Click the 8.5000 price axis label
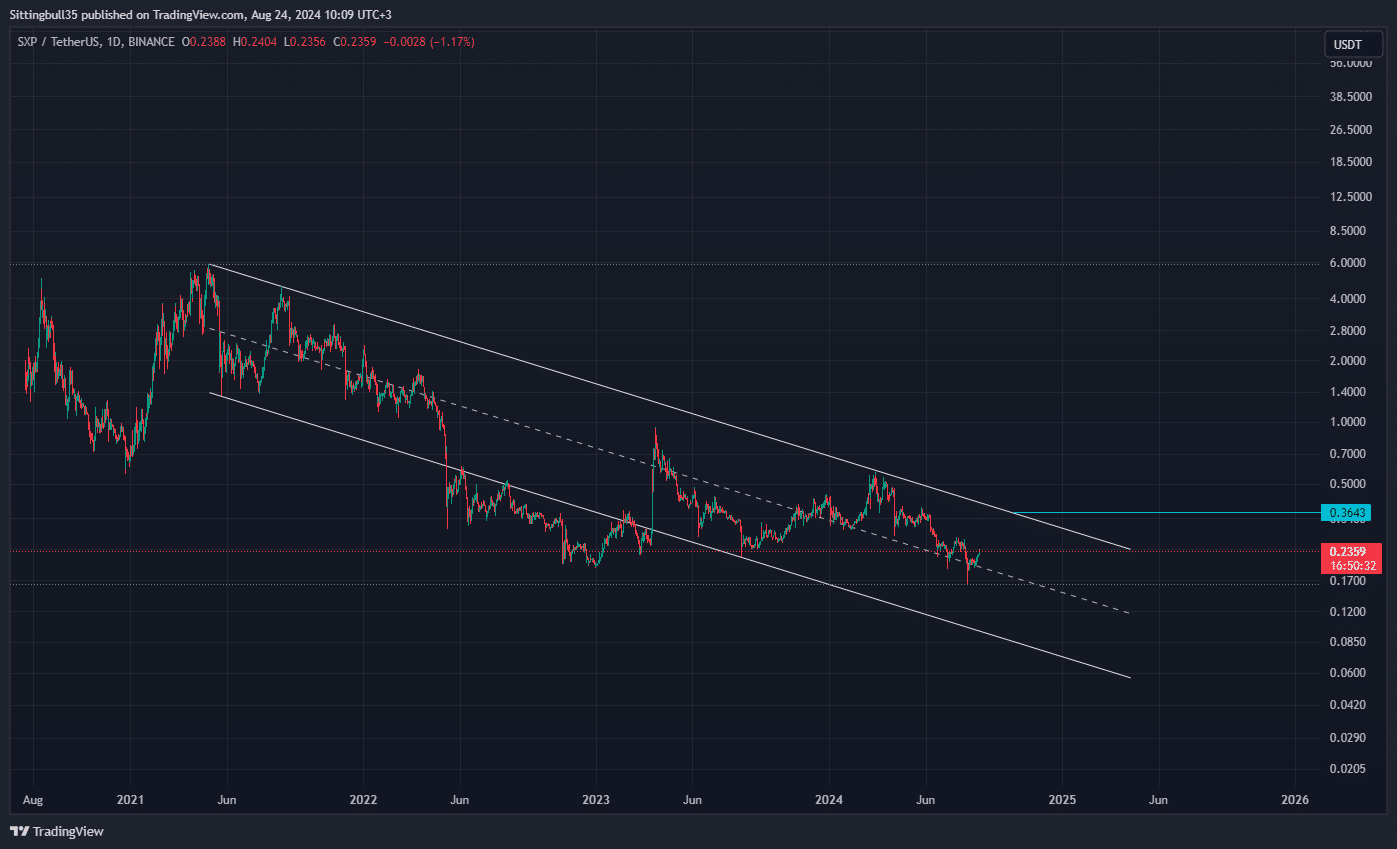The image size is (1397, 849). coord(1349,230)
